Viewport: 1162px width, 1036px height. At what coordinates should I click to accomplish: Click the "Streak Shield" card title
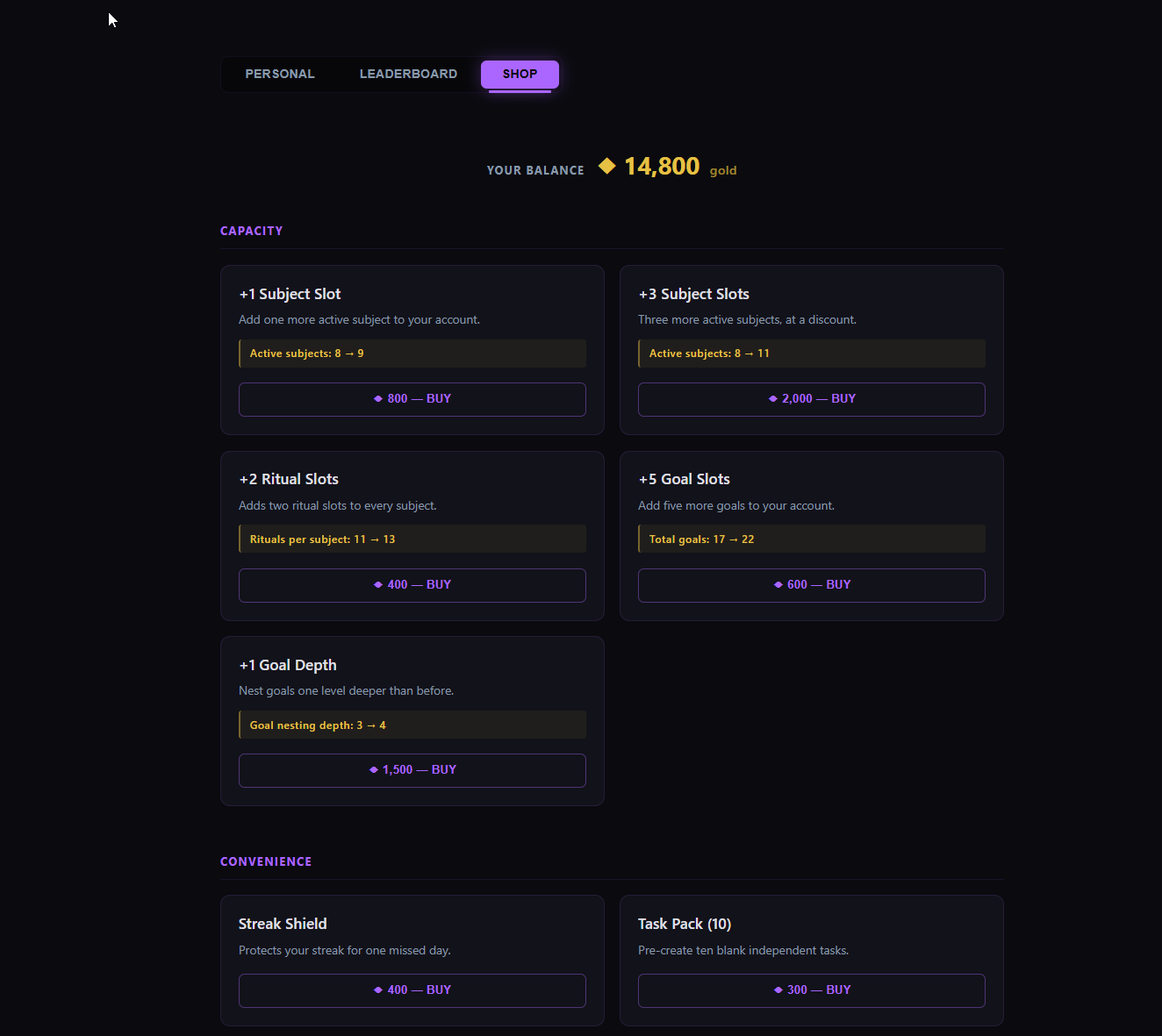pos(283,924)
